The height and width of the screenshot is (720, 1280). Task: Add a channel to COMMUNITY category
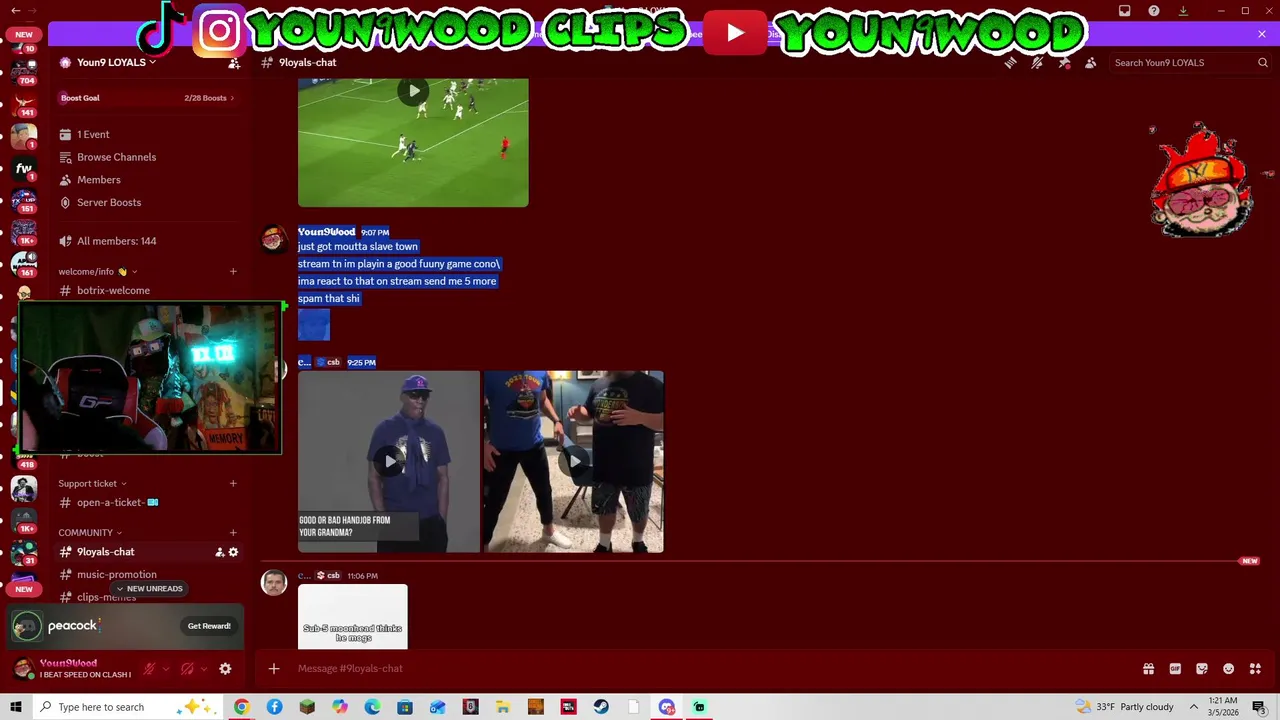pos(233,532)
